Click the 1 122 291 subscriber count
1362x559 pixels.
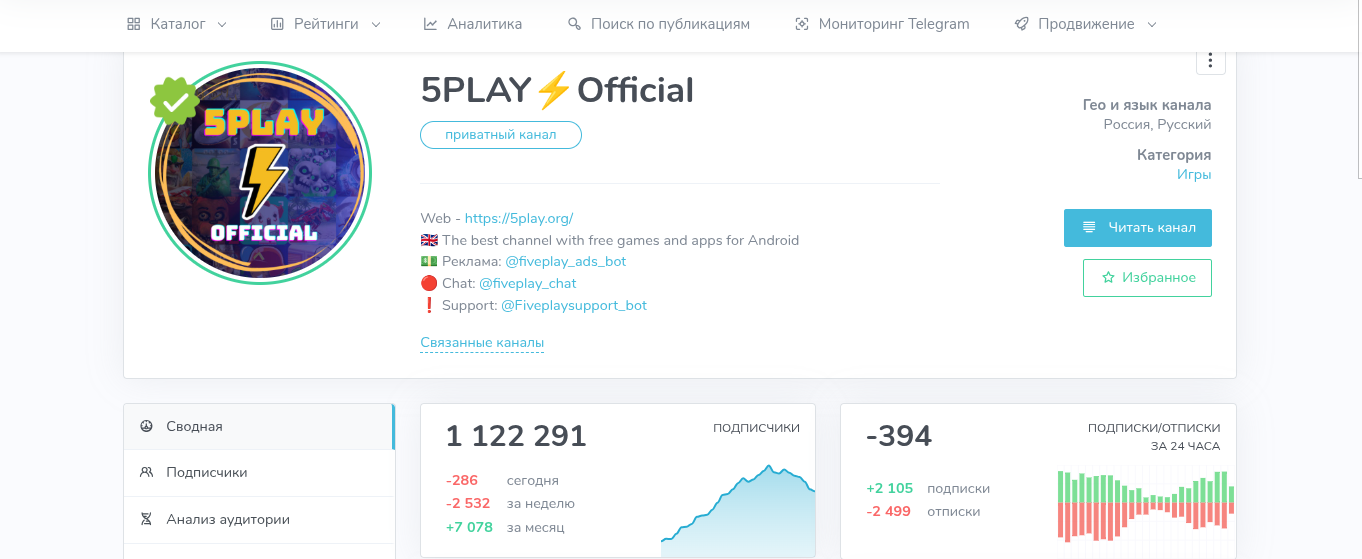pos(516,436)
